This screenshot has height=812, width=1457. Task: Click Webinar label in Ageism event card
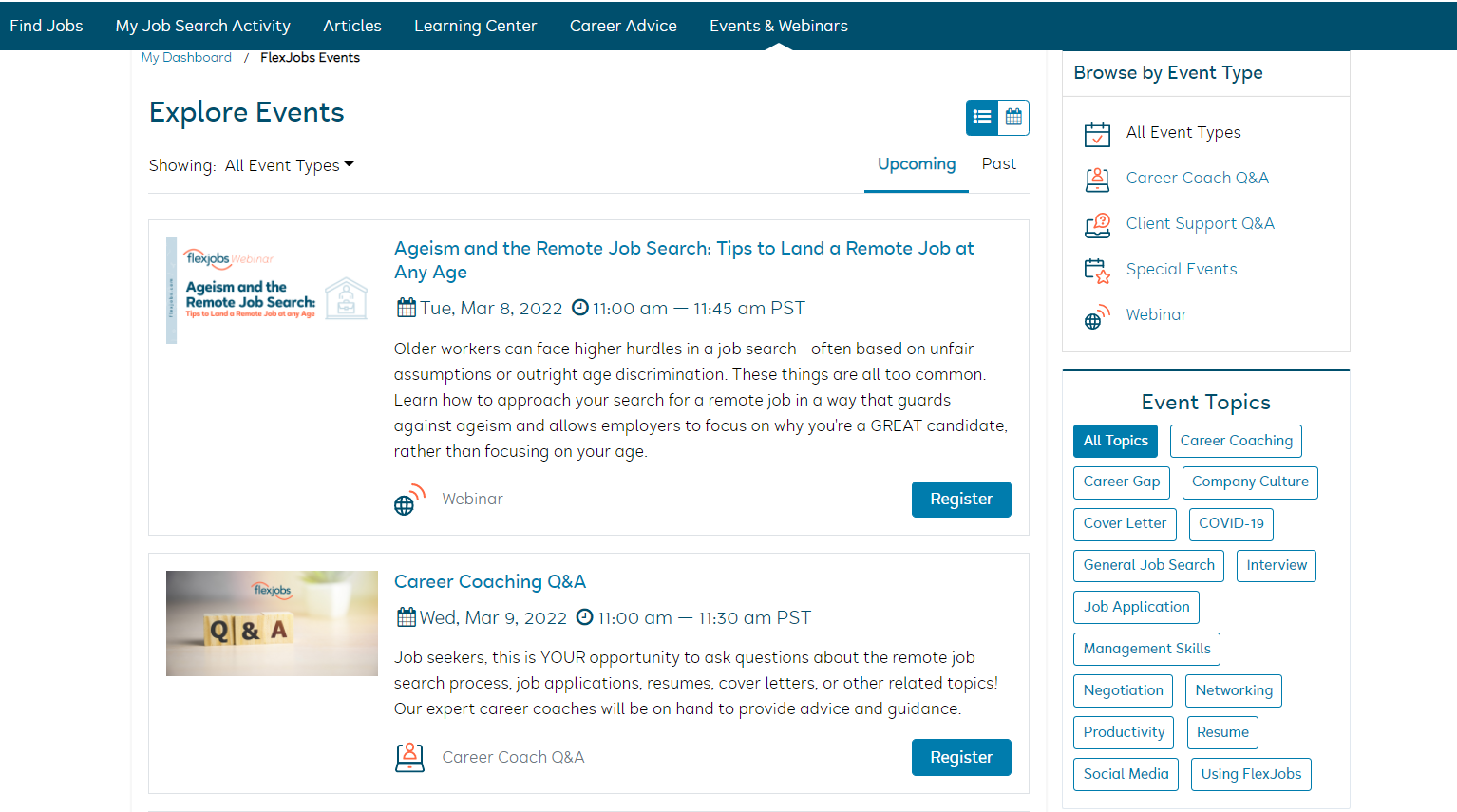click(x=472, y=500)
